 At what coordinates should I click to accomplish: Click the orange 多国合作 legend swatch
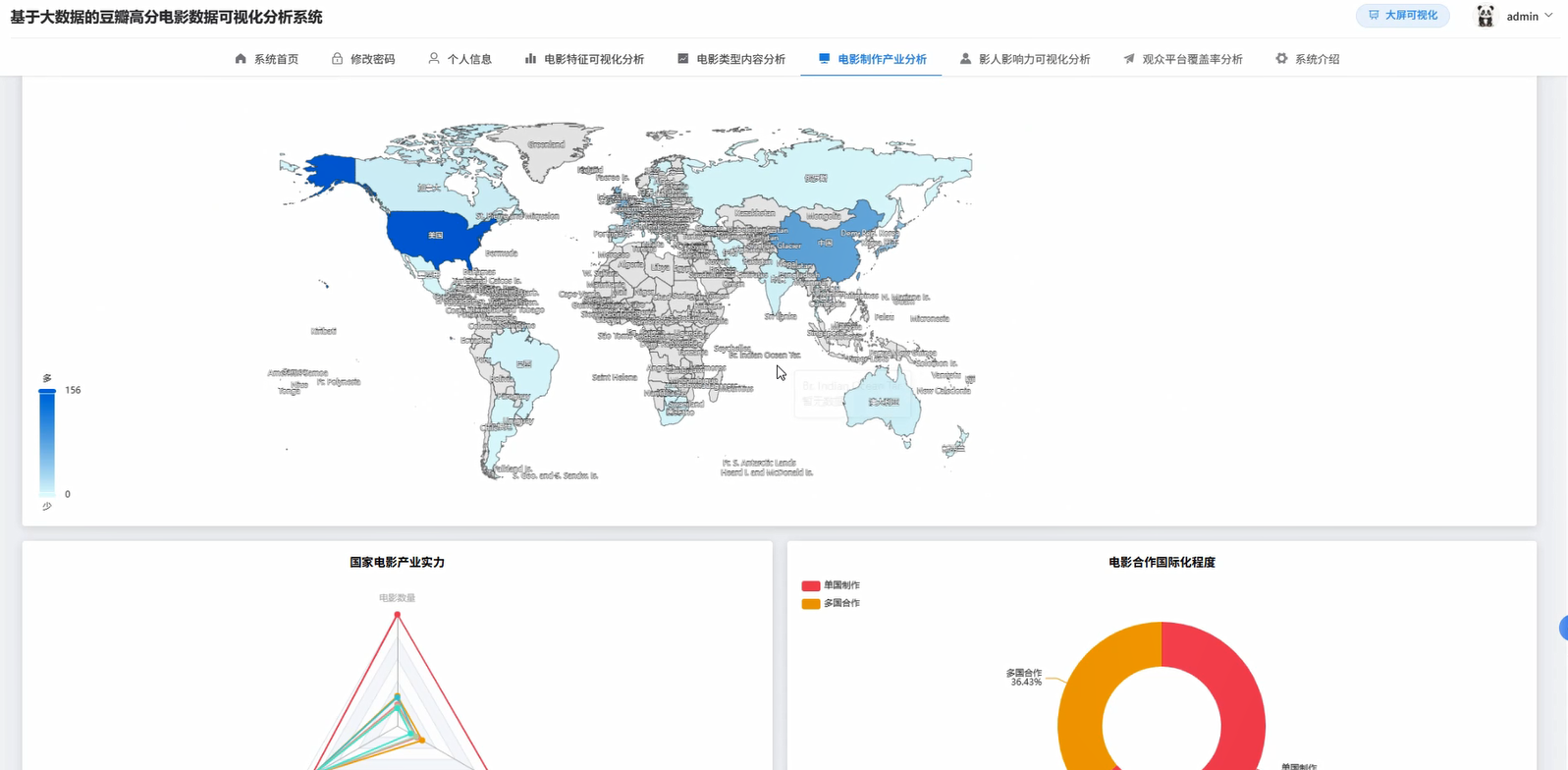click(x=811, y=603)
